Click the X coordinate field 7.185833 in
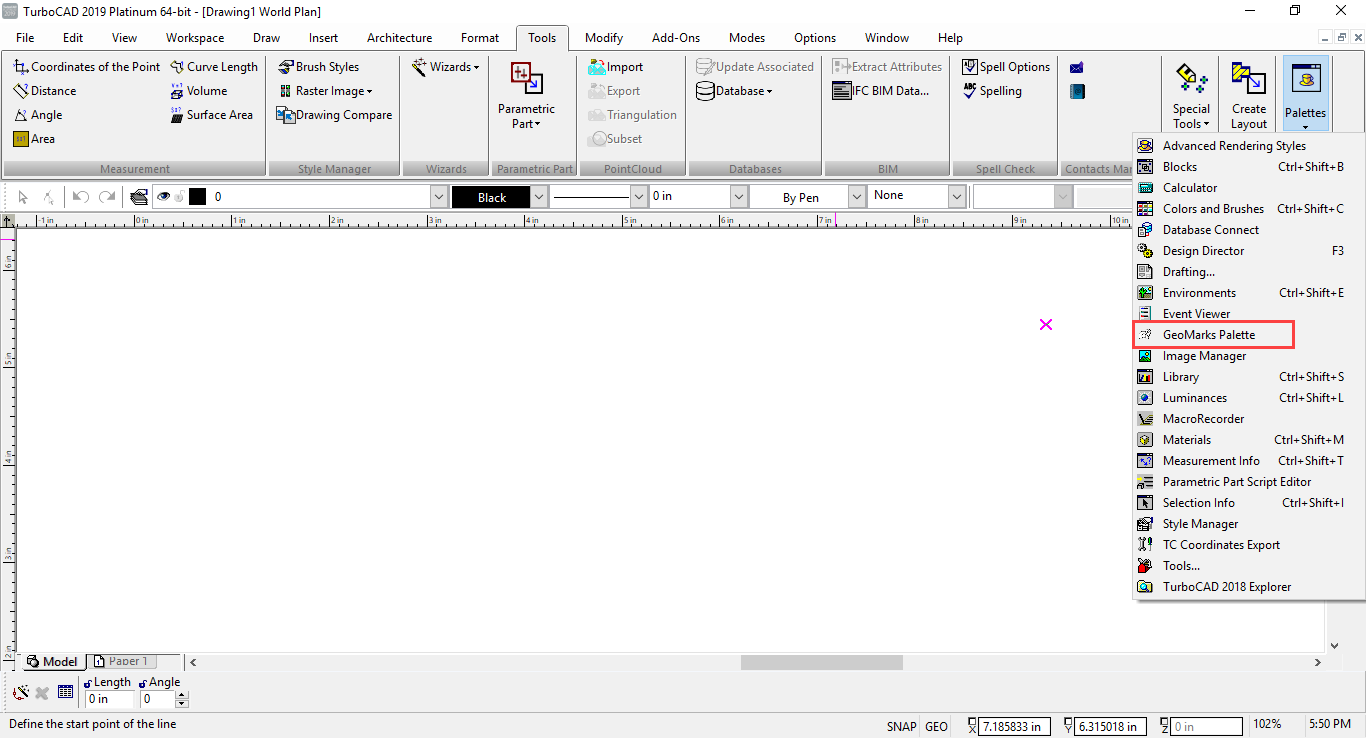1366x738 pixels. 1015,727
